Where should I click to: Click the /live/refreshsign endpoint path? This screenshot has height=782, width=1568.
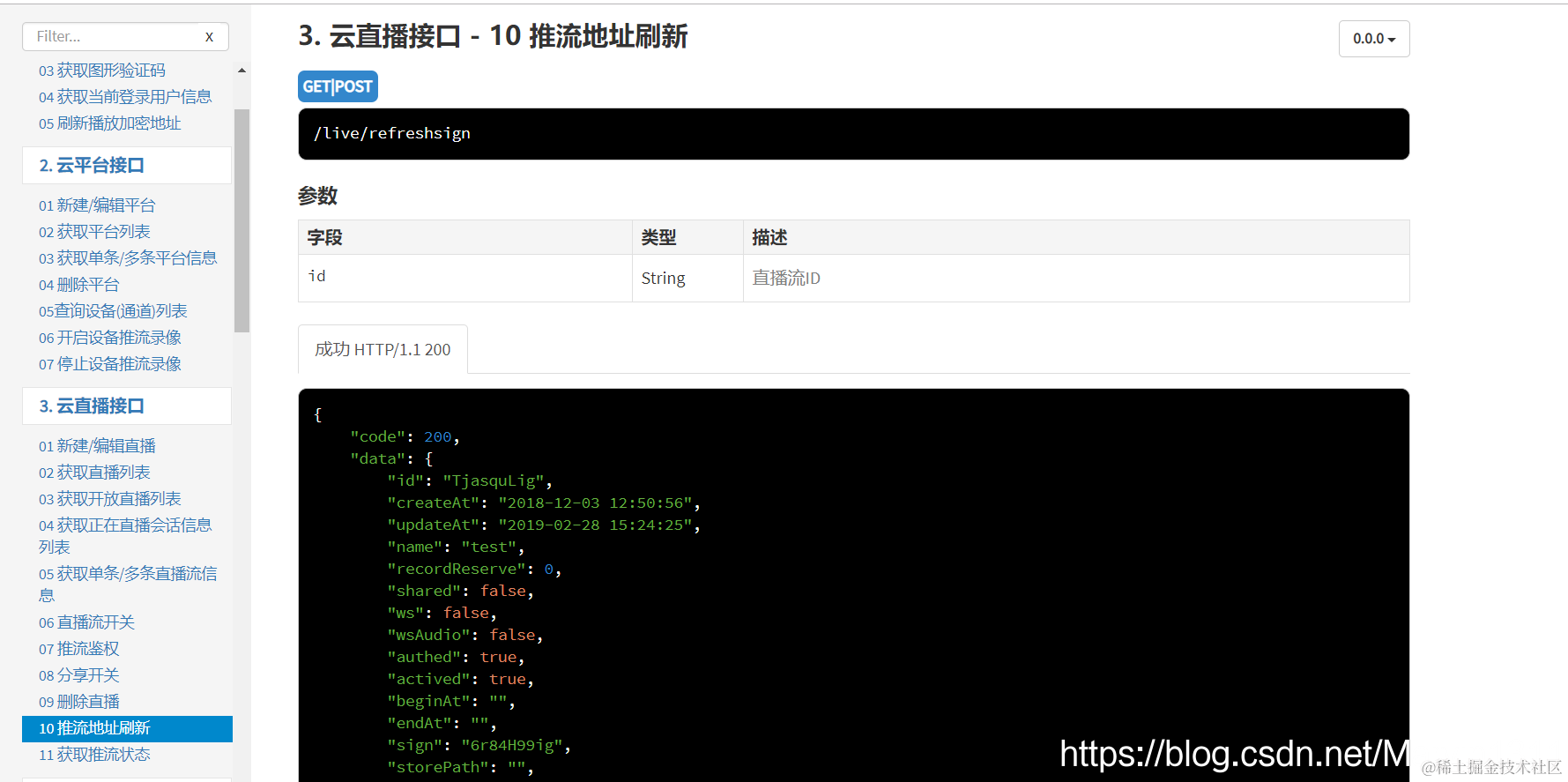pos(392,133)
